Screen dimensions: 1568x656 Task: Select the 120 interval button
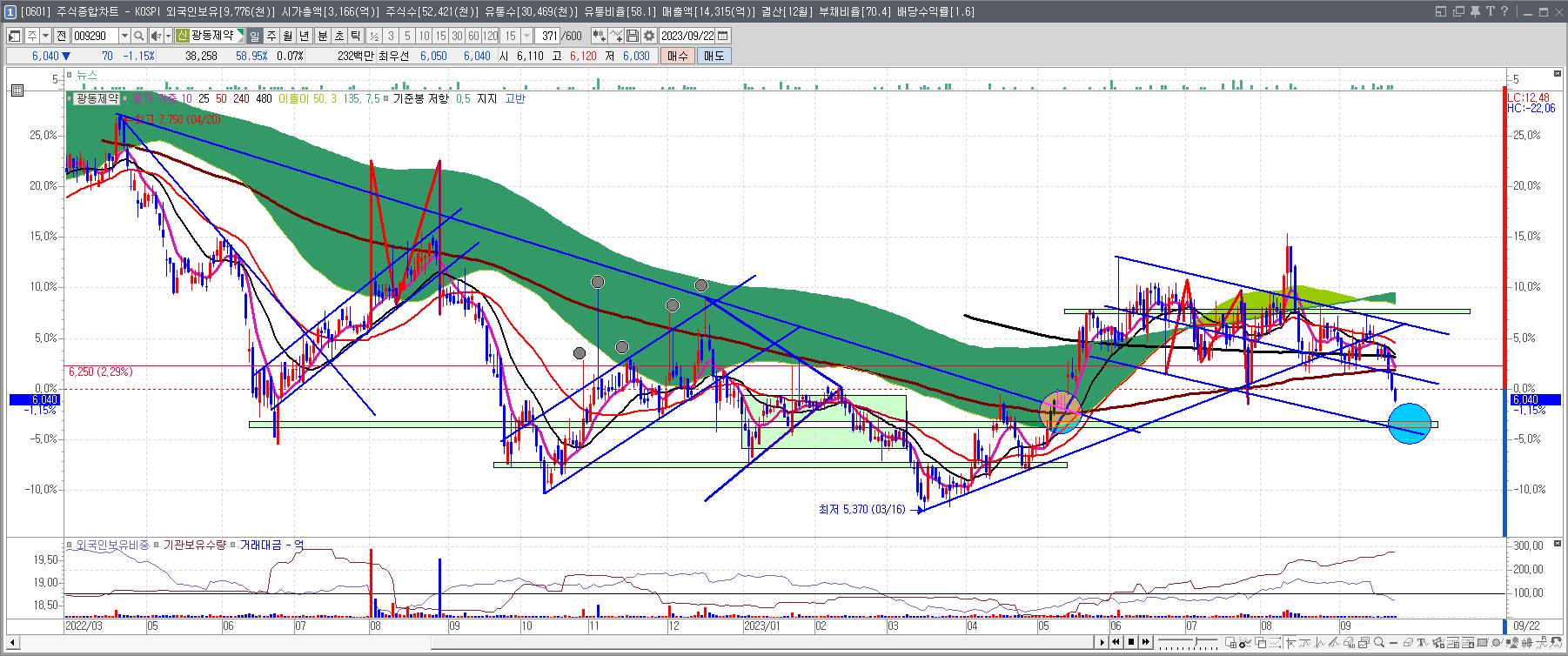490,36
